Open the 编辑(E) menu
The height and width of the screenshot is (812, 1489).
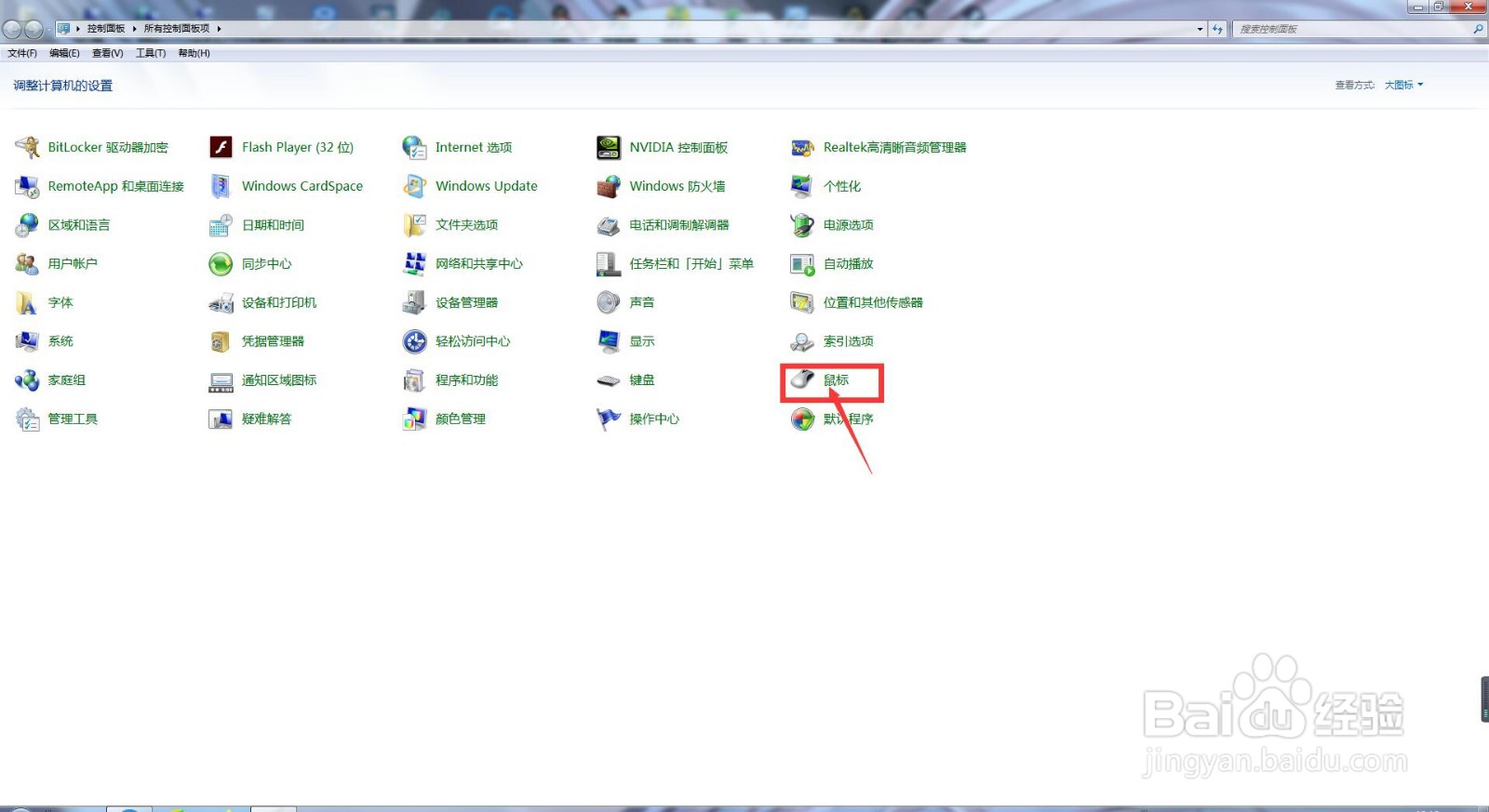(x=64, y=53)
